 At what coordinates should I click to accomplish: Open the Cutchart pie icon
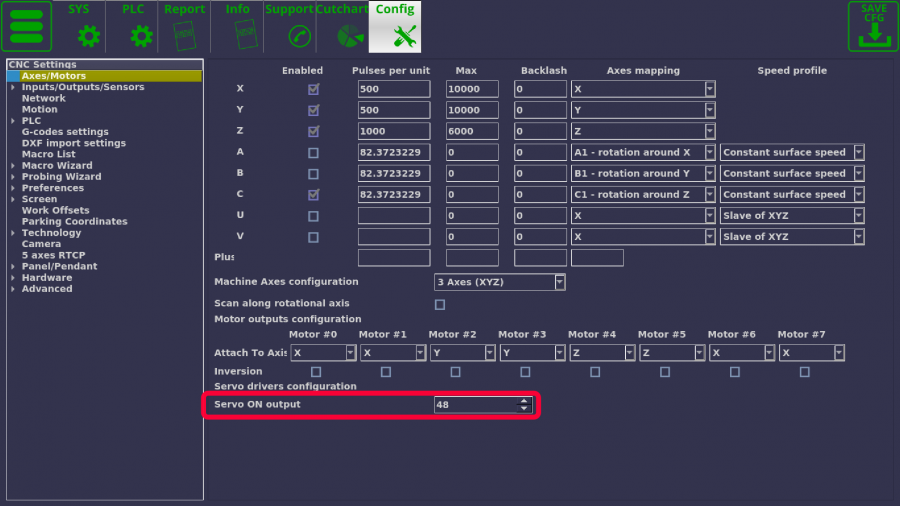[350, 36]
